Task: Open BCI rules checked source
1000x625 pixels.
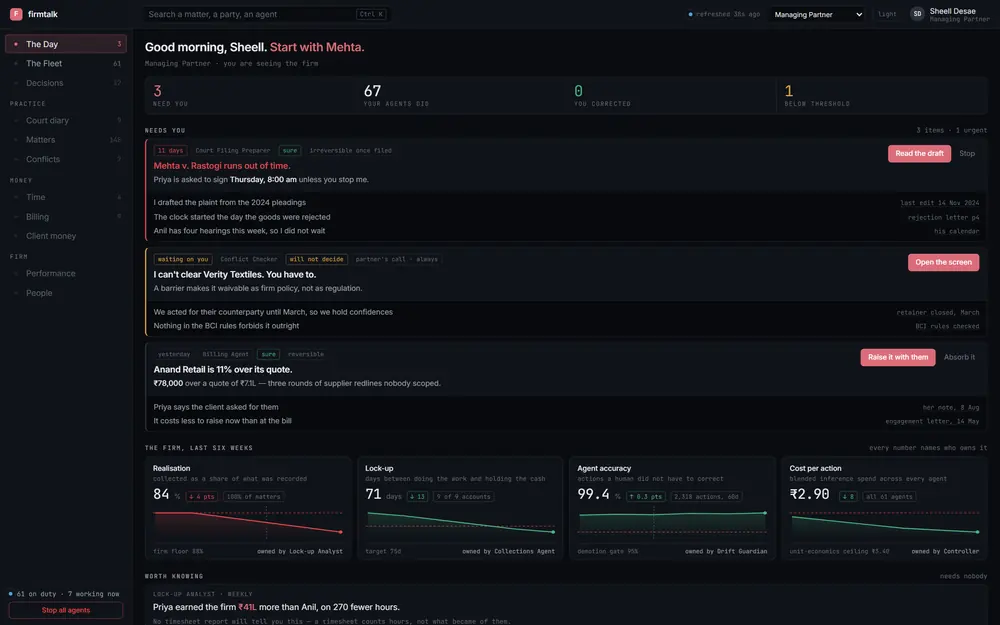Action: pyautogui.click(x=947, y=327)
